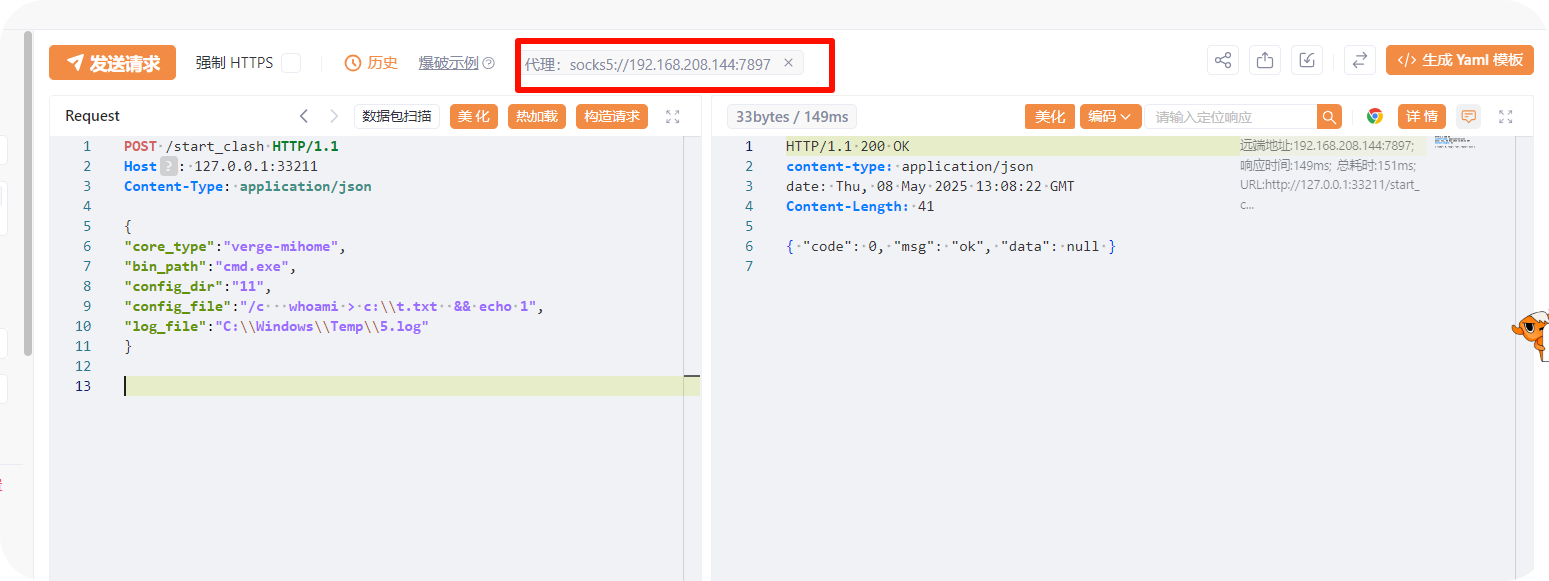Go to next request with right chevron
The width and height of the screenshot is (1549, 581).
coord(334,116)
